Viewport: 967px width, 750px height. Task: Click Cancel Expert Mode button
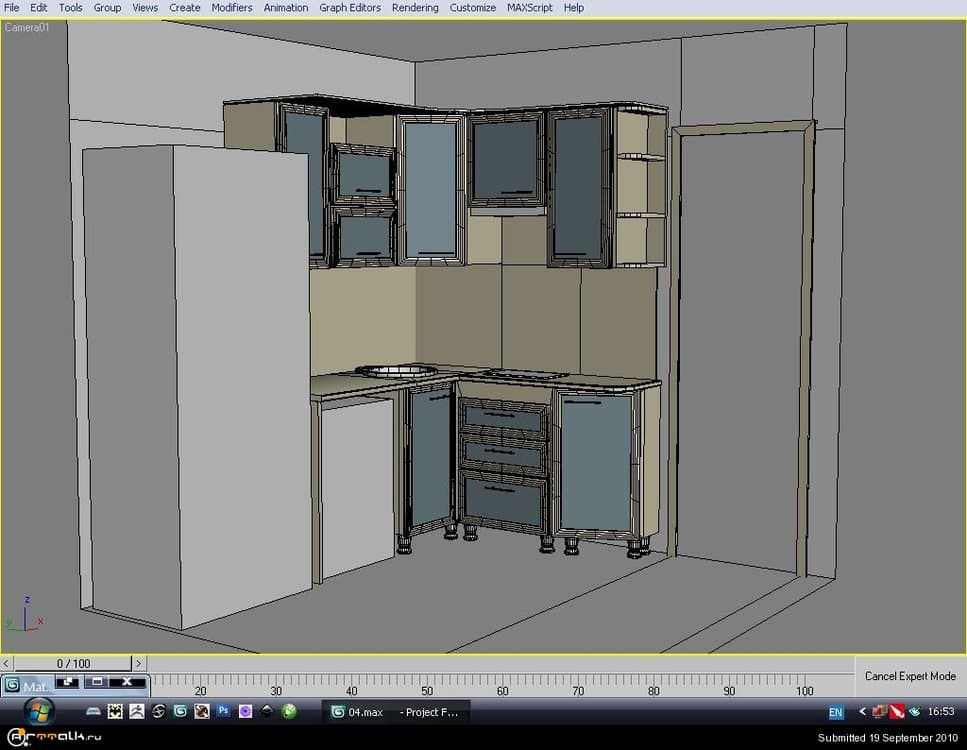[x=910, y=676]
